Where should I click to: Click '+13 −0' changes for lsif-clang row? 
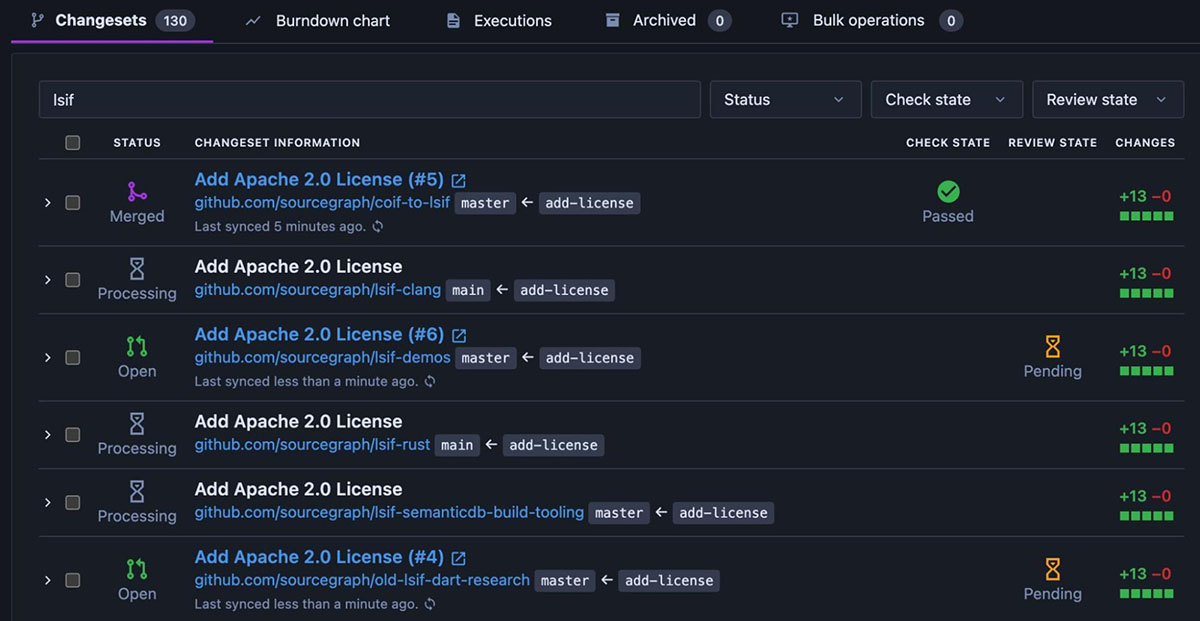point(1146,273)
